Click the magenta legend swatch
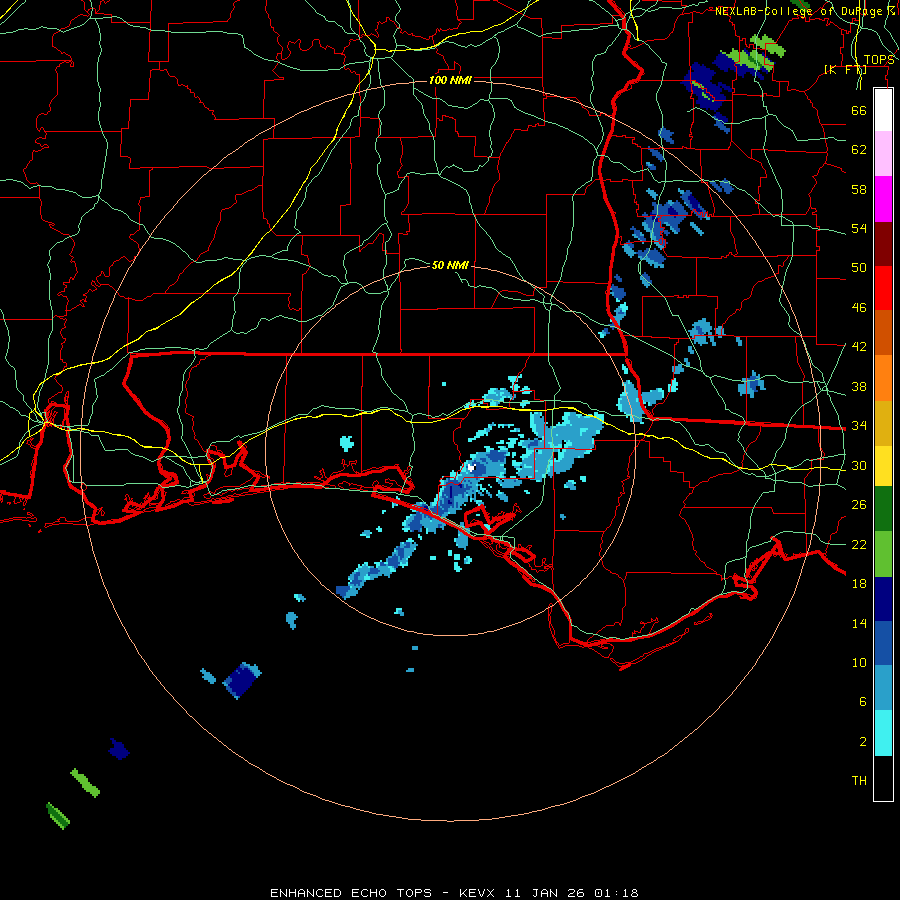The image size is (900, 900). 883,199
